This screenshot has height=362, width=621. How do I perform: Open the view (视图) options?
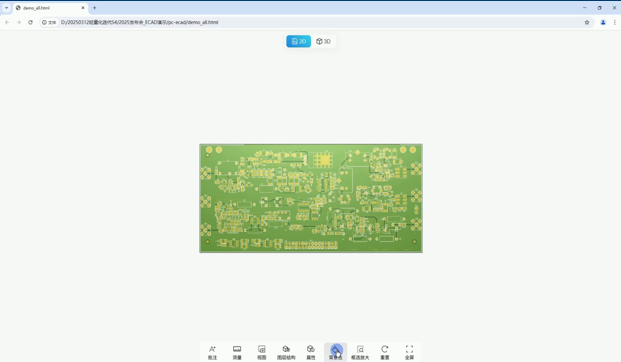pos(262,352)
